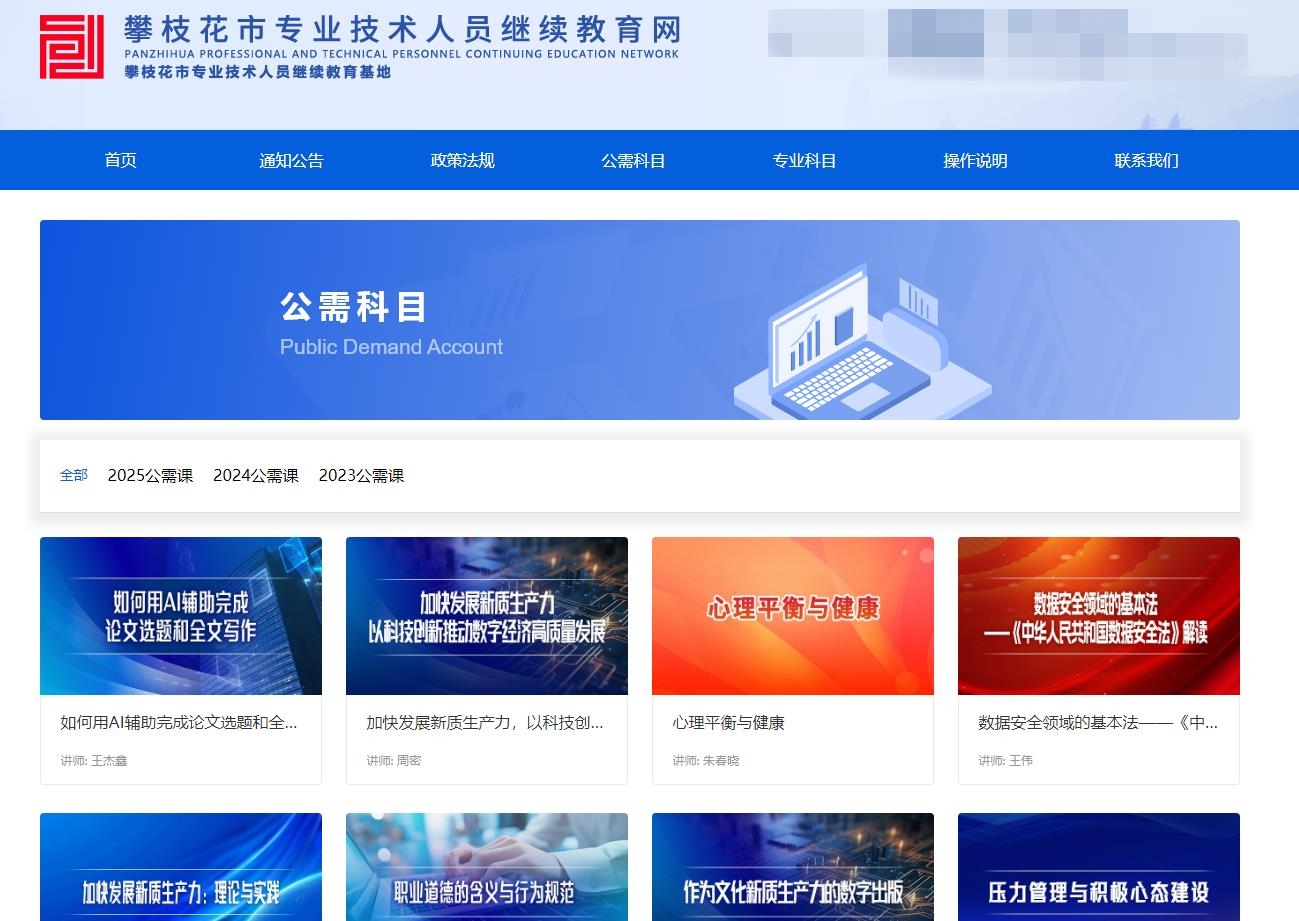
Task: Open the 首页 navigation menu item
Action: tap(121, 160)
